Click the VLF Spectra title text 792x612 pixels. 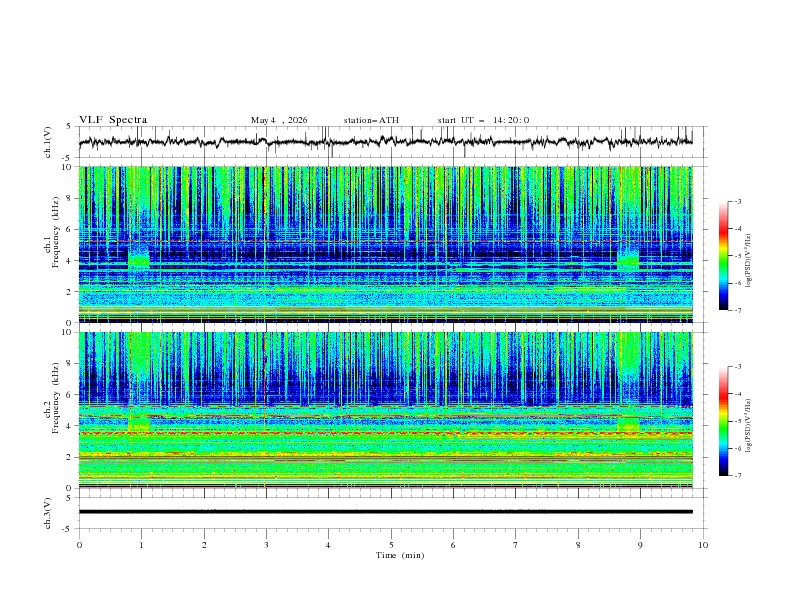point(113,120)
